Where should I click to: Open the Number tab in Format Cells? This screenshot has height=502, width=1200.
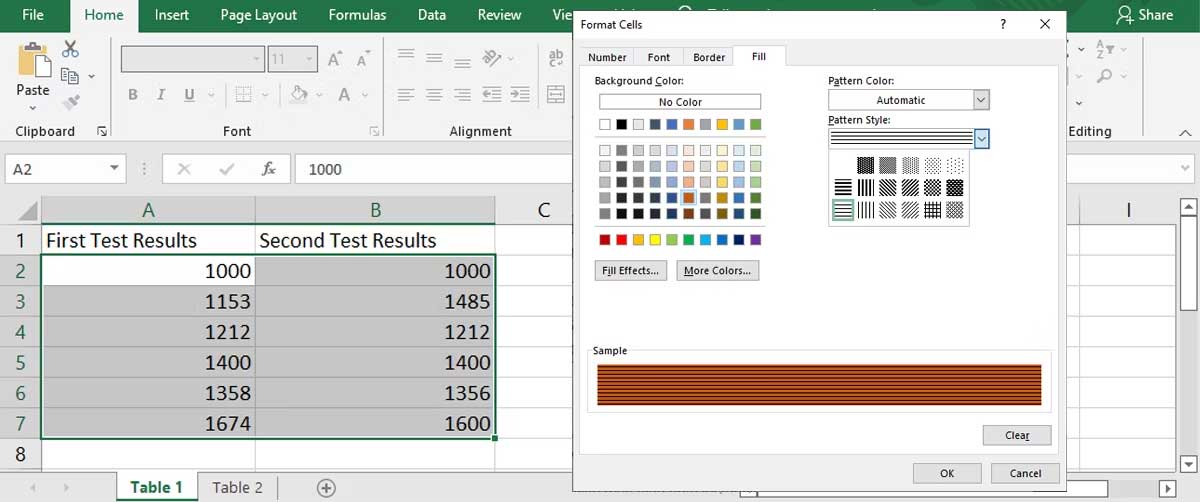click(607, 57)
